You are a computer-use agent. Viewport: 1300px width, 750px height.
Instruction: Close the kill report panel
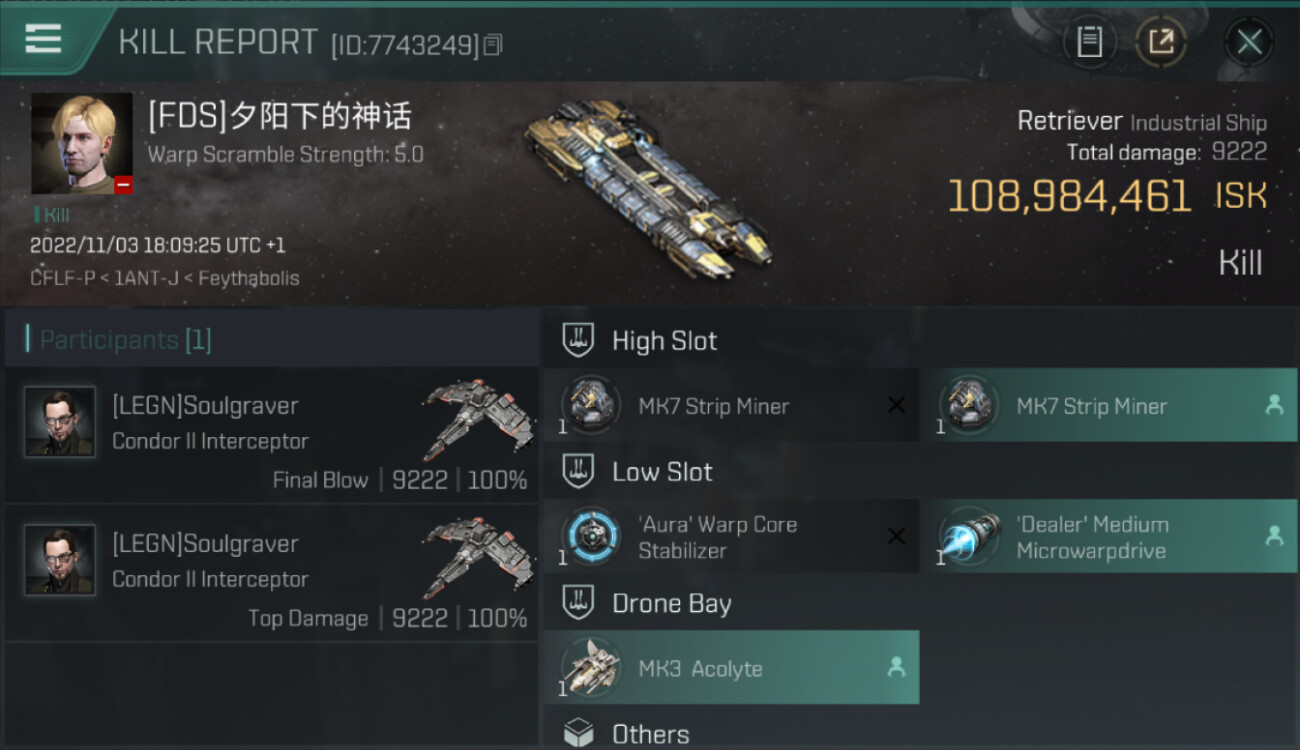click(x=1249, y=42)
